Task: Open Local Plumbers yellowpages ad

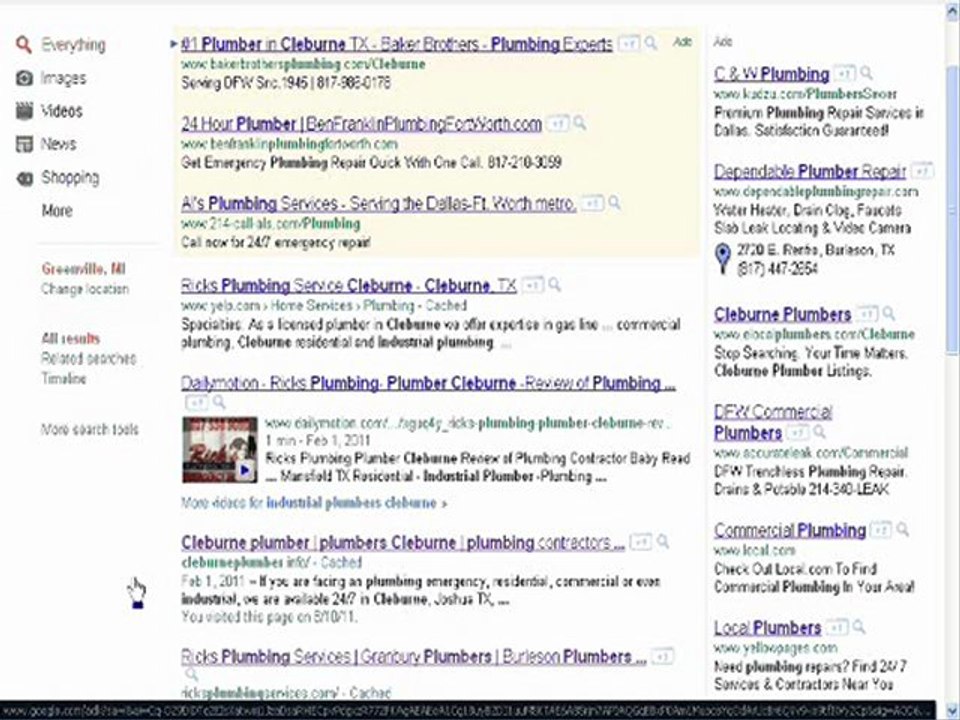Action: pos(767,628)
